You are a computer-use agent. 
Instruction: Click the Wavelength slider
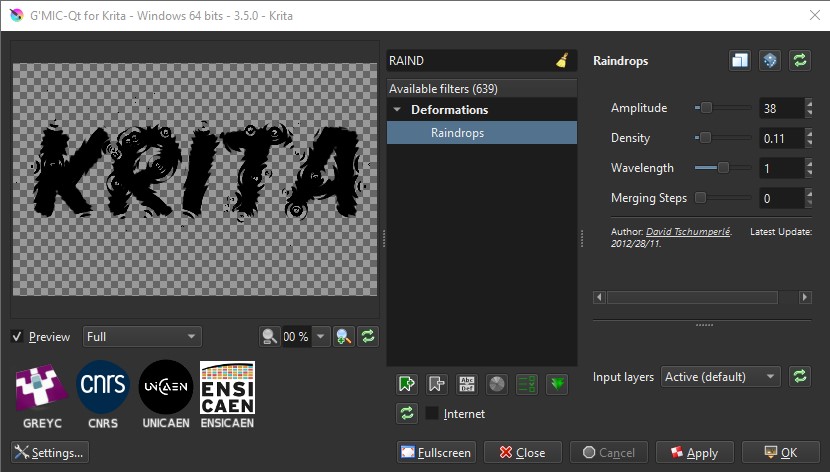[722, 168]
